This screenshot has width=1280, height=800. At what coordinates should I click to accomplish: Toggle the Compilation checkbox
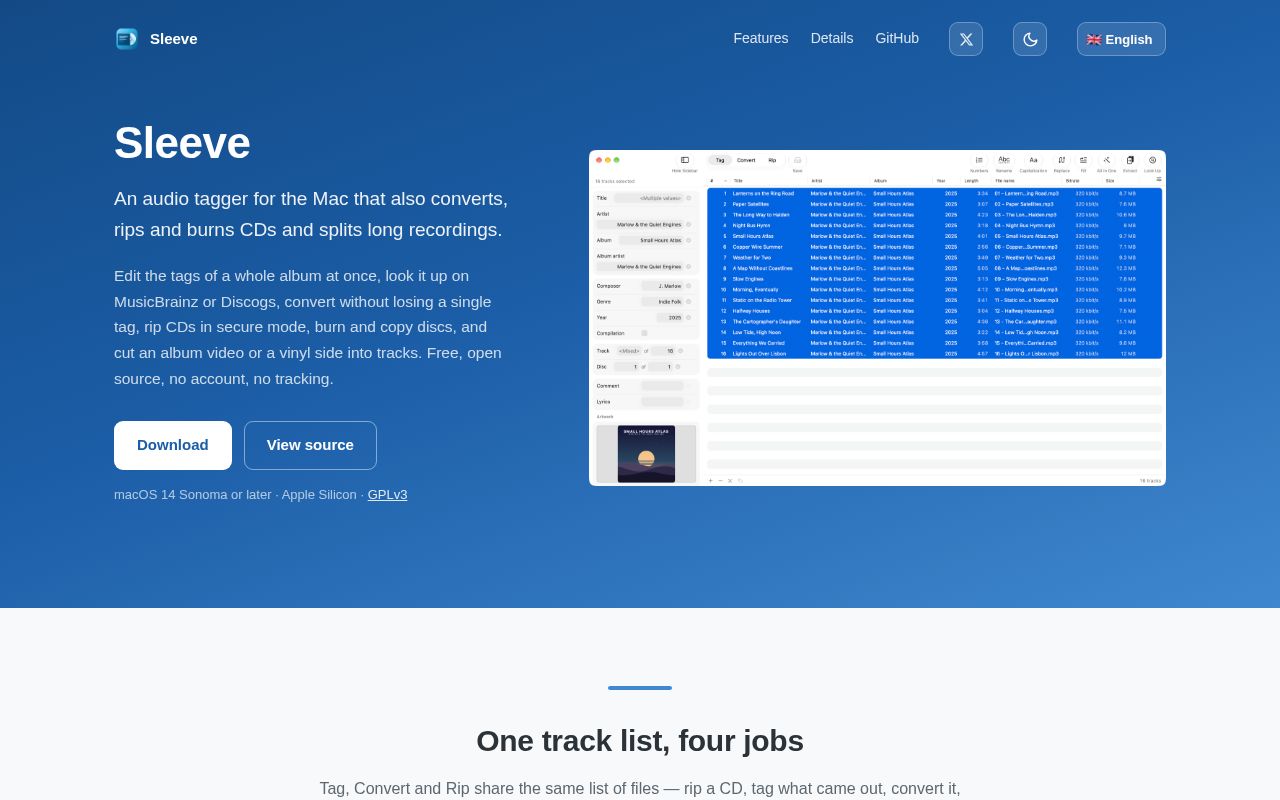(x=644, y=333)
